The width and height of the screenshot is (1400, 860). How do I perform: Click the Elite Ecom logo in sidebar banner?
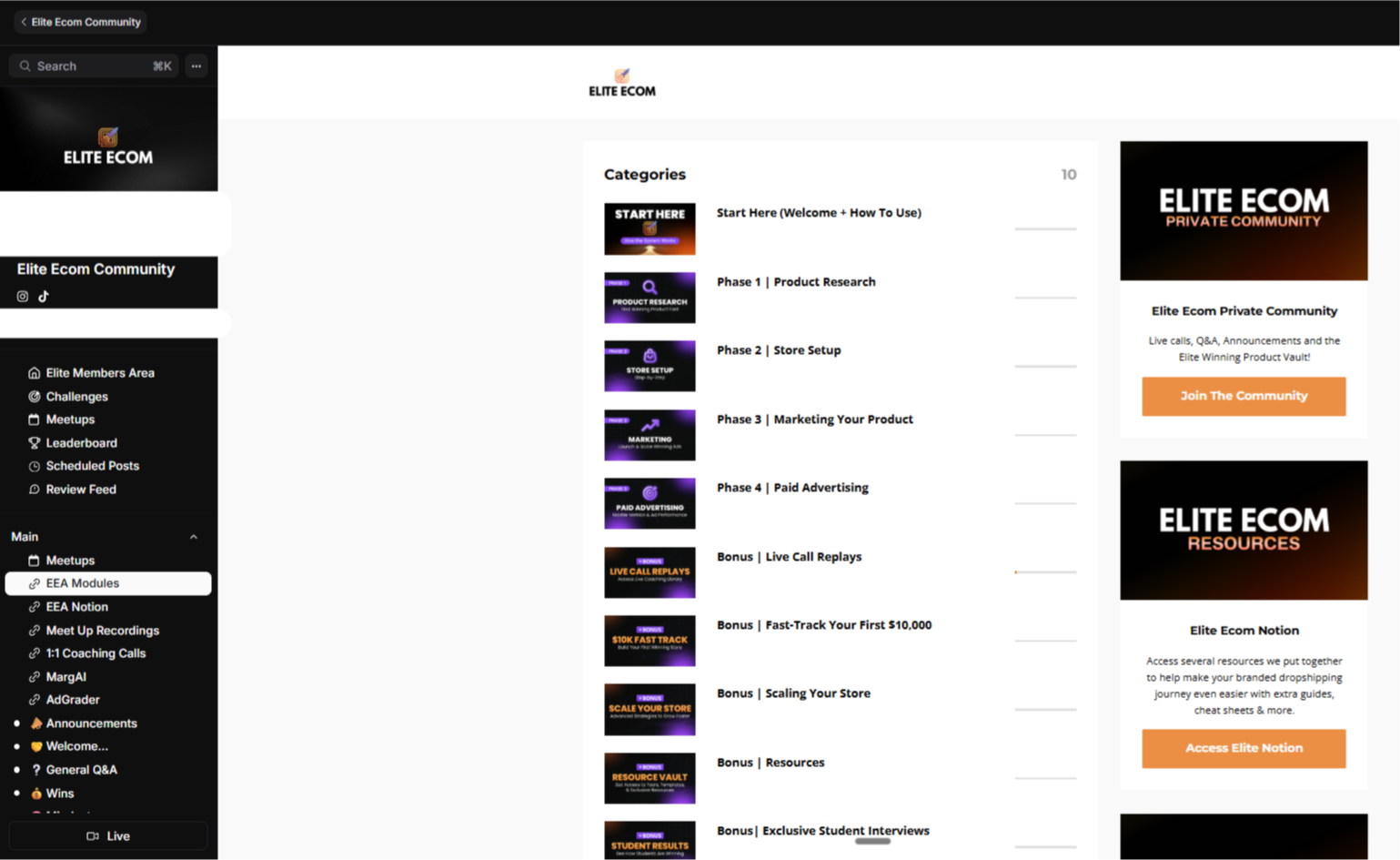pos(108,147)
